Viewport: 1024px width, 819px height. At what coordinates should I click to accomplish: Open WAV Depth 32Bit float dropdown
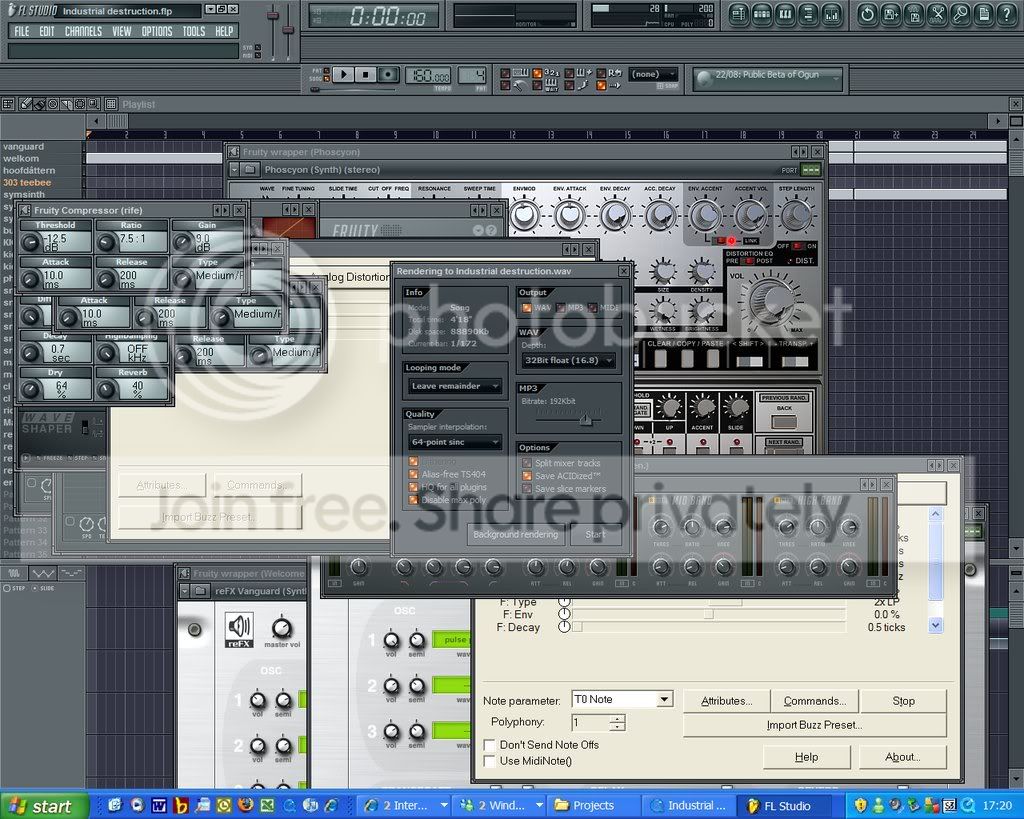[x=568, y=361]
